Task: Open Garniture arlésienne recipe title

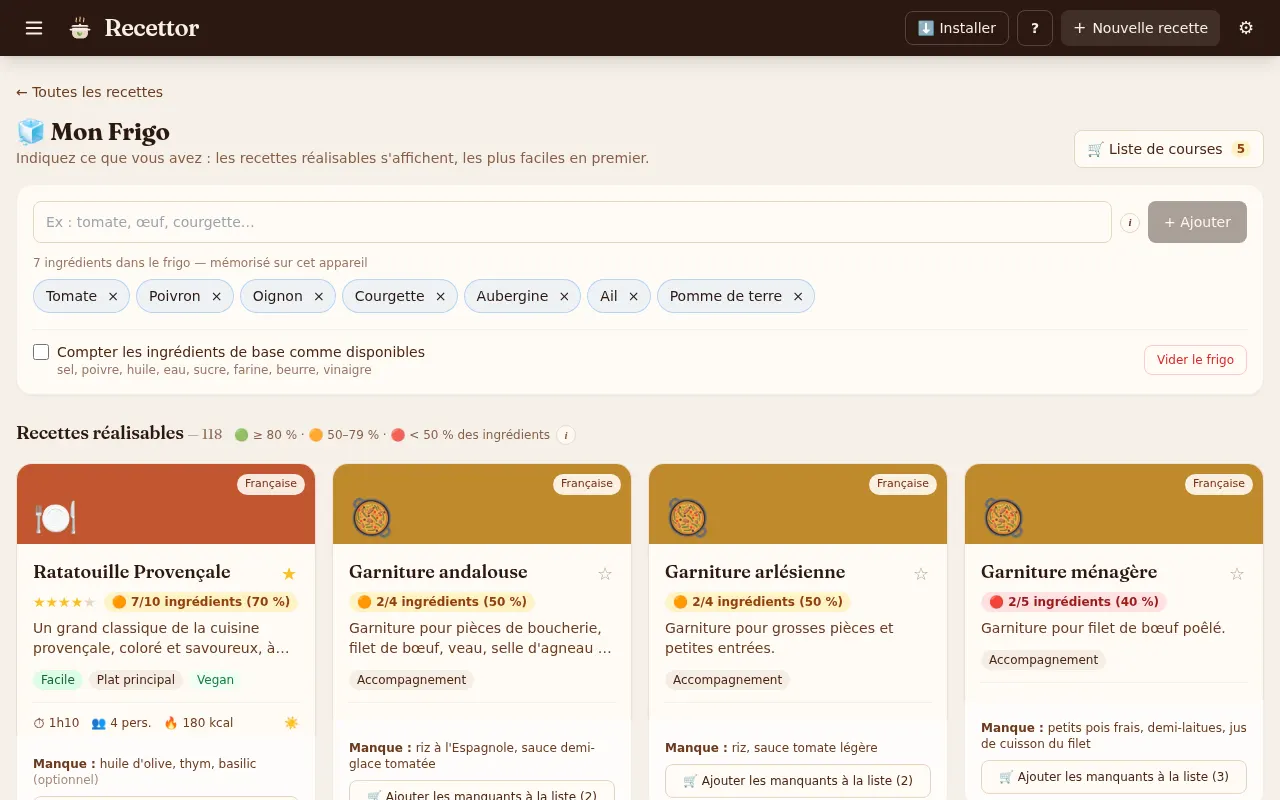Action: pos(755,572)
